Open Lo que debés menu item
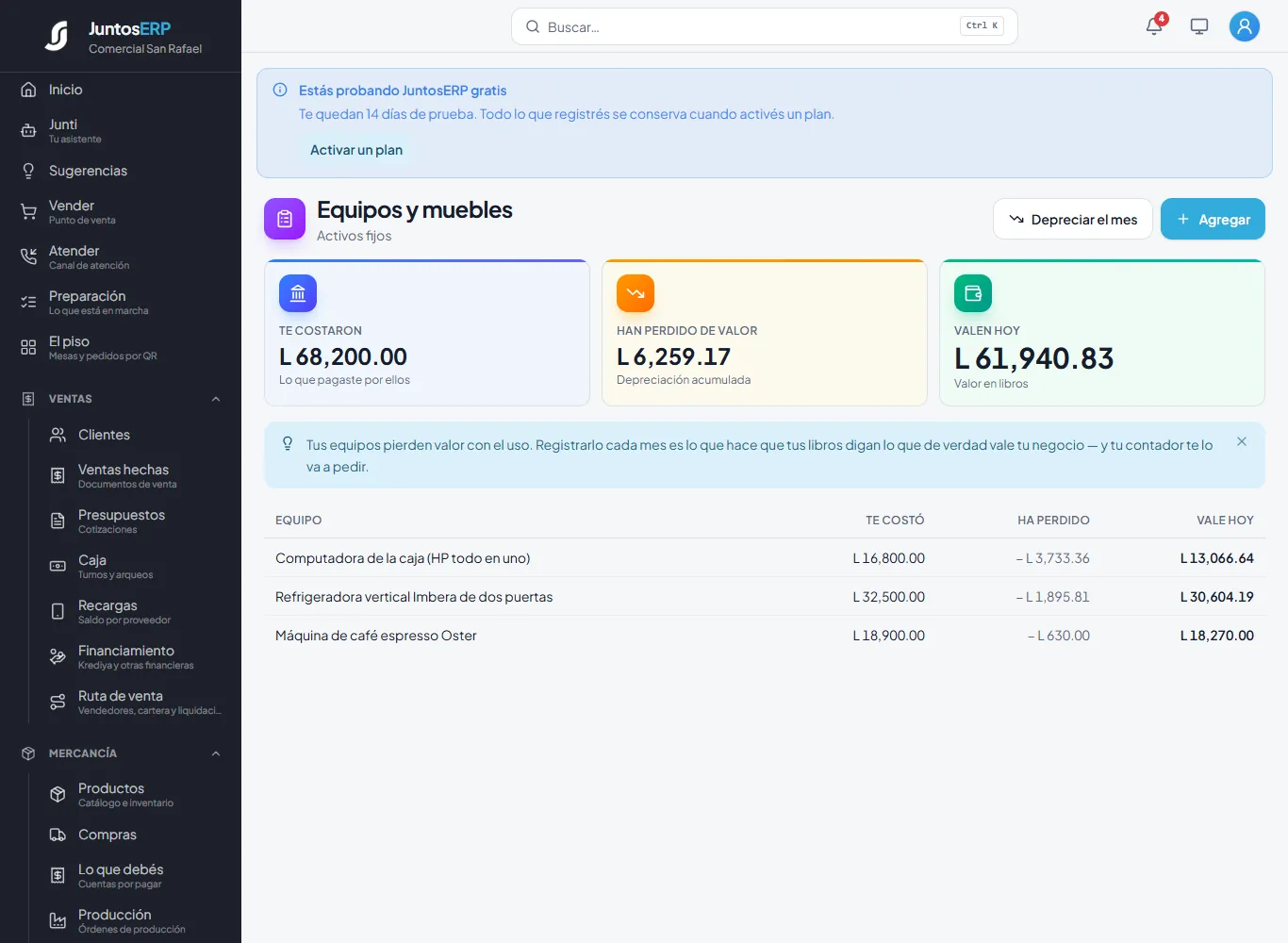Viewport: 1288px width, 943px height. (x=135, y=875)
